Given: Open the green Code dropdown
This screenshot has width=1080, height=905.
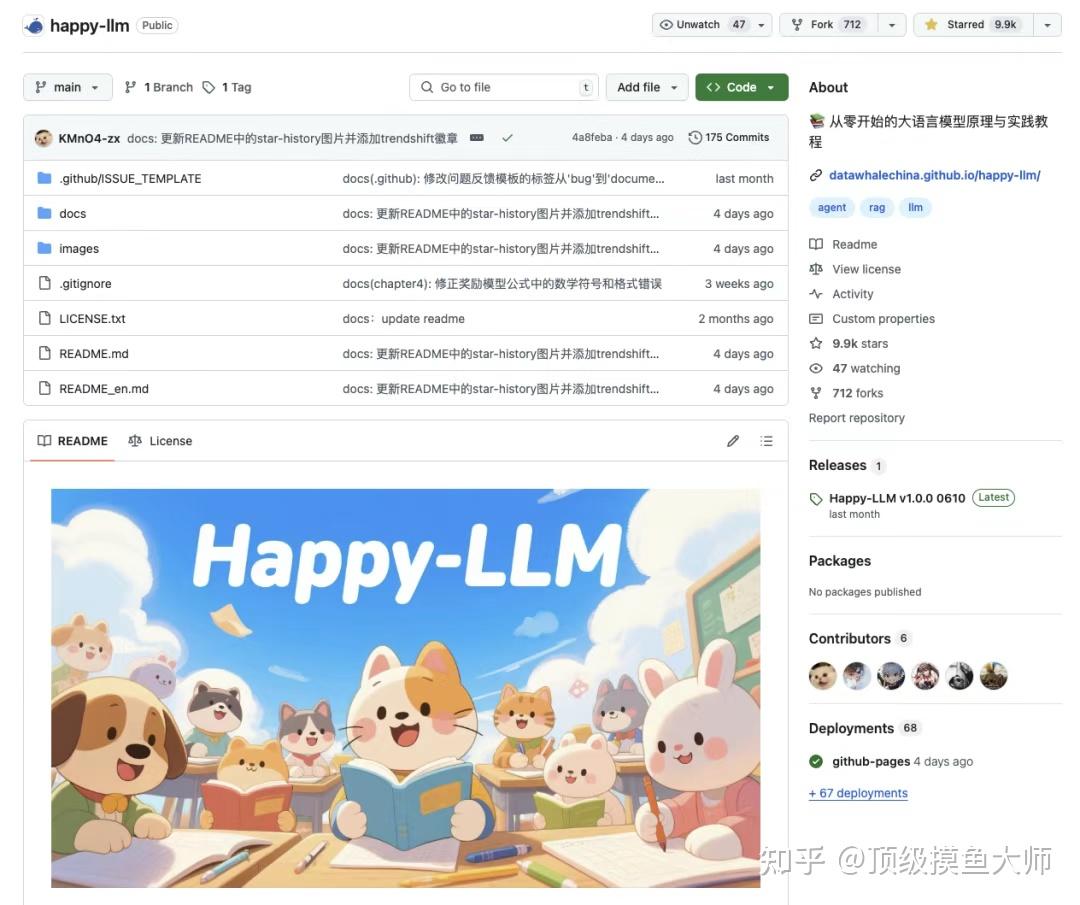Looking at the screenshot, I should tap(741, 87).
